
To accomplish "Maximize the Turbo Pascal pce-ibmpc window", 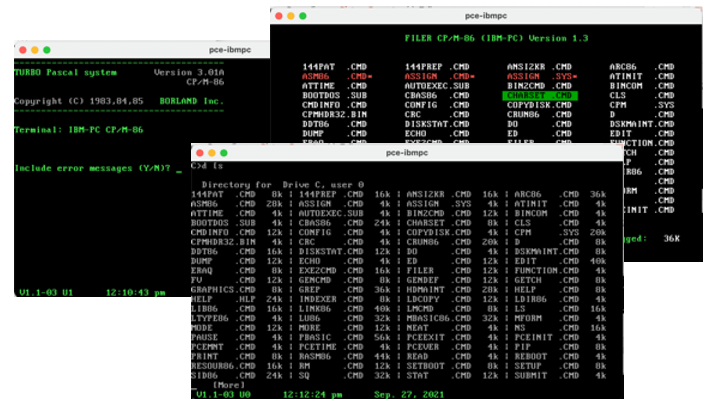I will coord(47,50).
